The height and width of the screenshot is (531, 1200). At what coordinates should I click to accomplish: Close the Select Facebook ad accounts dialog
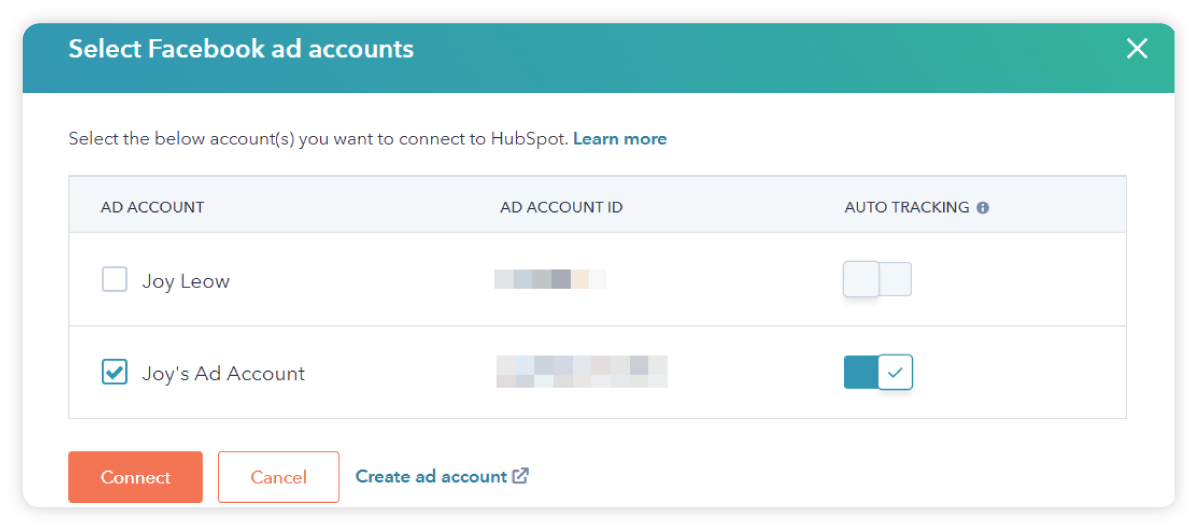(1137, 49)
